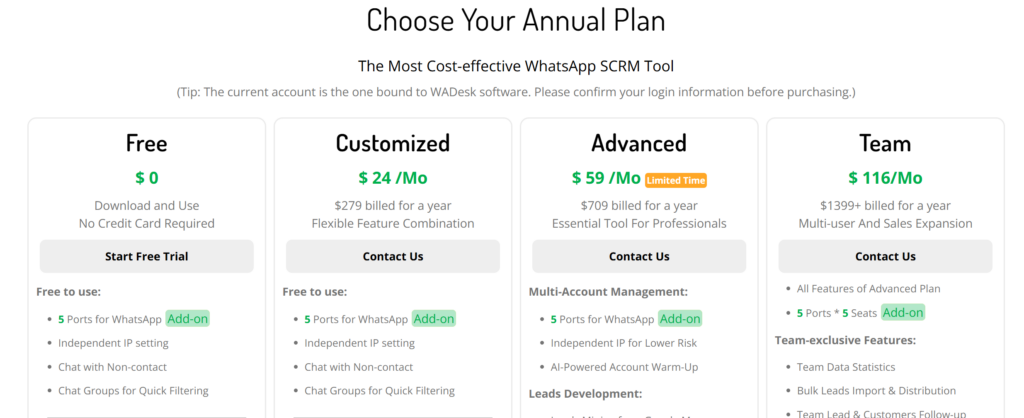Select the Advanced plan heading

639,143
